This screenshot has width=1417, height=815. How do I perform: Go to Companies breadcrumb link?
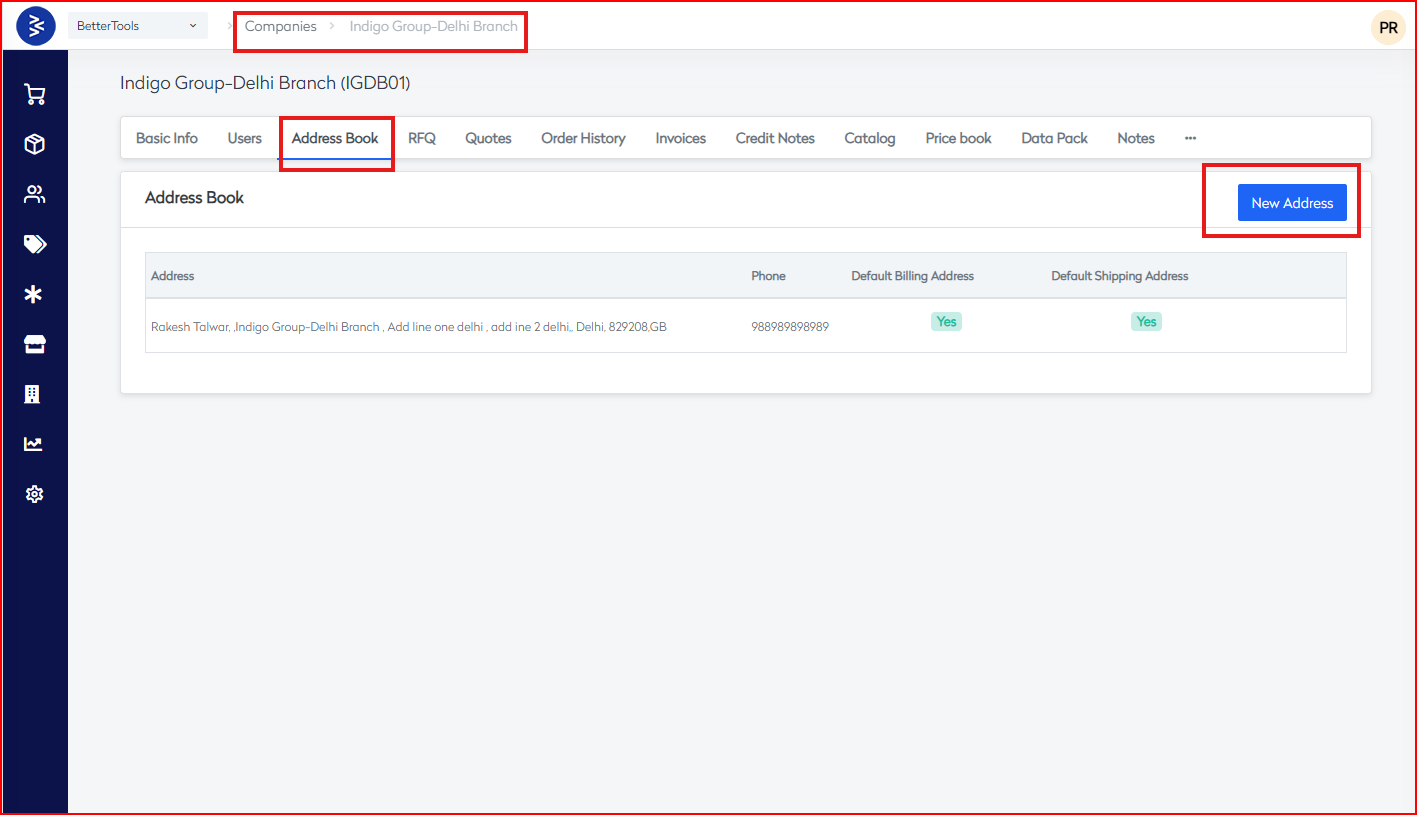click(280, 26)
